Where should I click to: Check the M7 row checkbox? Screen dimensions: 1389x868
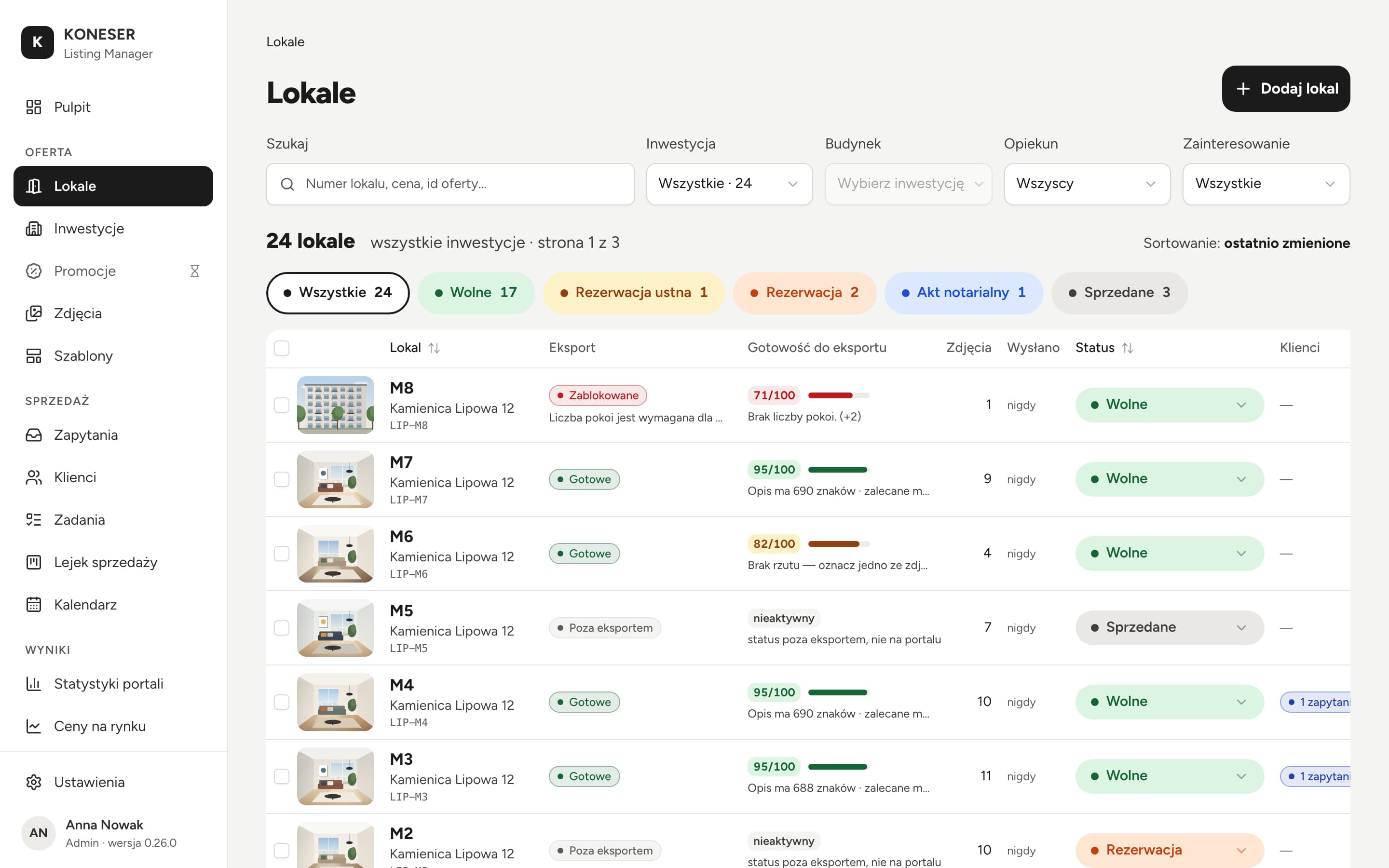pos(282,479)
